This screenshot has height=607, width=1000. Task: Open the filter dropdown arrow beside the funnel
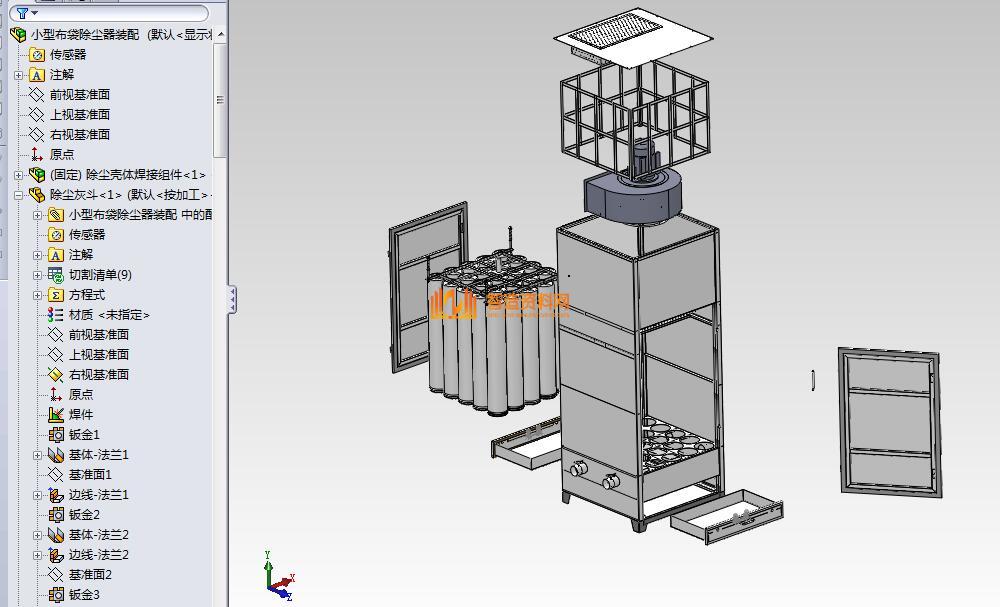[35, 14]
